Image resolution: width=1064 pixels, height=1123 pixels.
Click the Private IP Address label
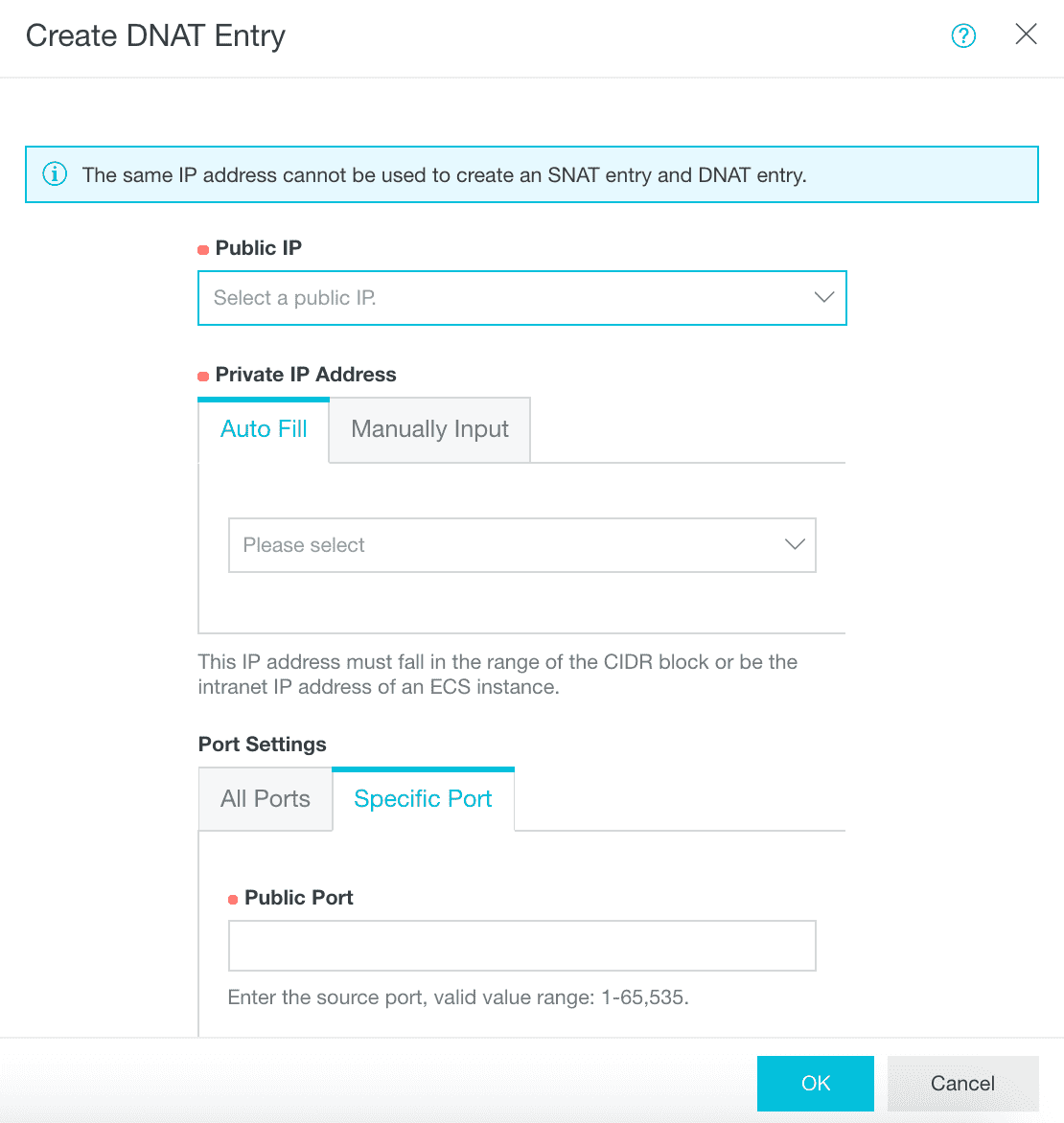click(305, 375)
